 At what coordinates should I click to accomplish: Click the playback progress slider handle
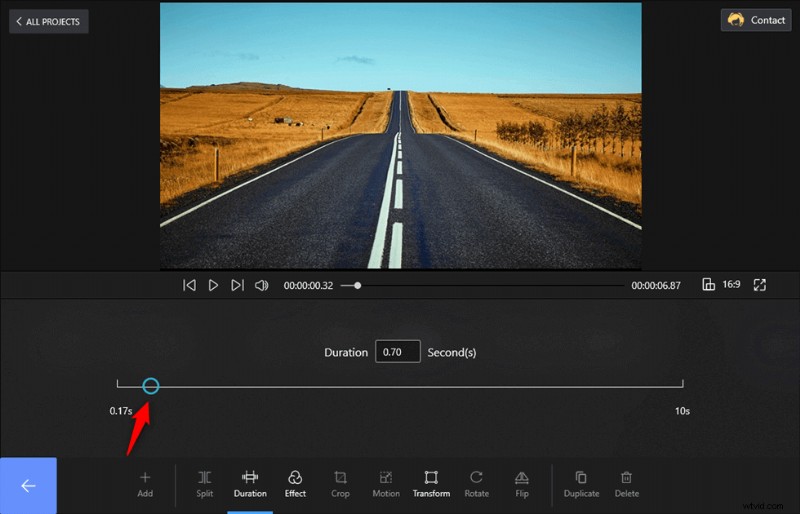click(x=358, y=285)
